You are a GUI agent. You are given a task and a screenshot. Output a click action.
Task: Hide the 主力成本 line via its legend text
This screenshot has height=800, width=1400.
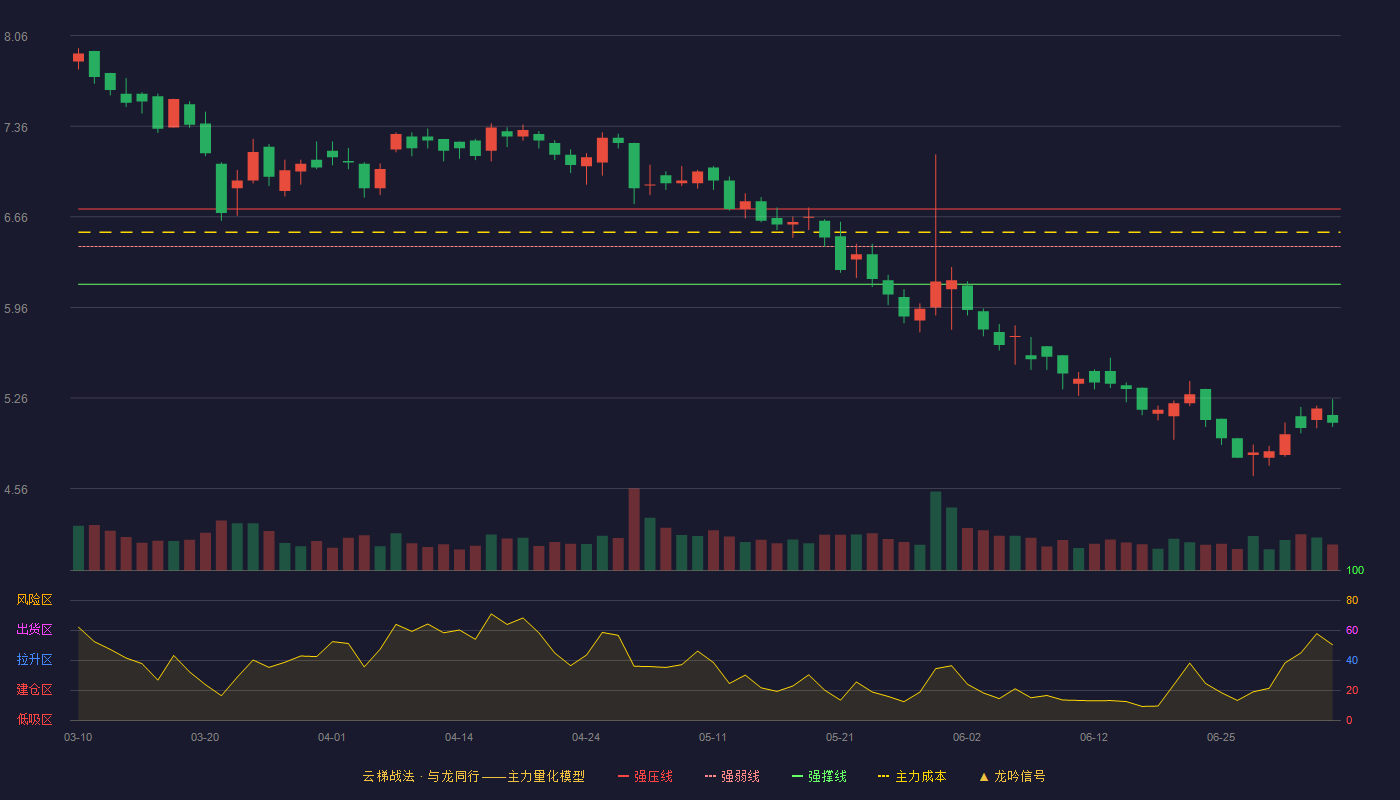(x=921, y=776)
